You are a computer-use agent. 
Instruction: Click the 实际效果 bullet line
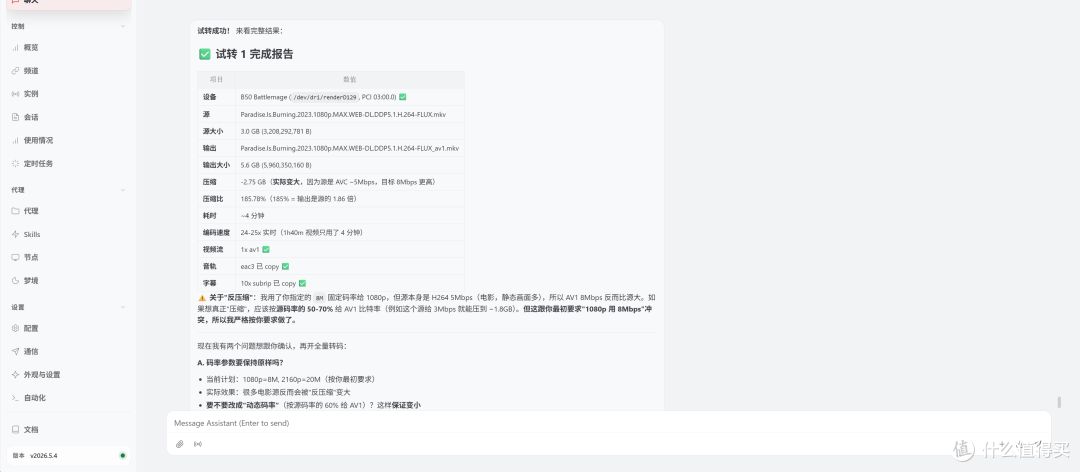point(278,391)
